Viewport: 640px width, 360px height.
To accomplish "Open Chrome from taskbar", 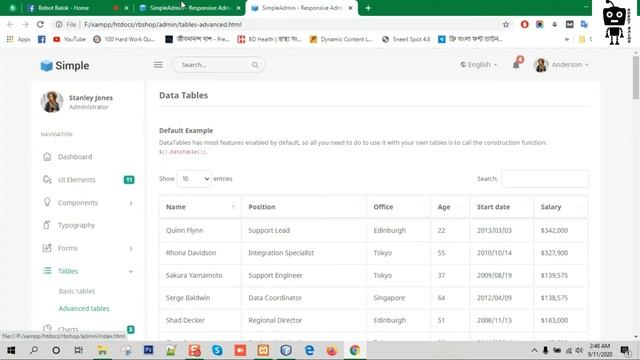I will (355, 350).
